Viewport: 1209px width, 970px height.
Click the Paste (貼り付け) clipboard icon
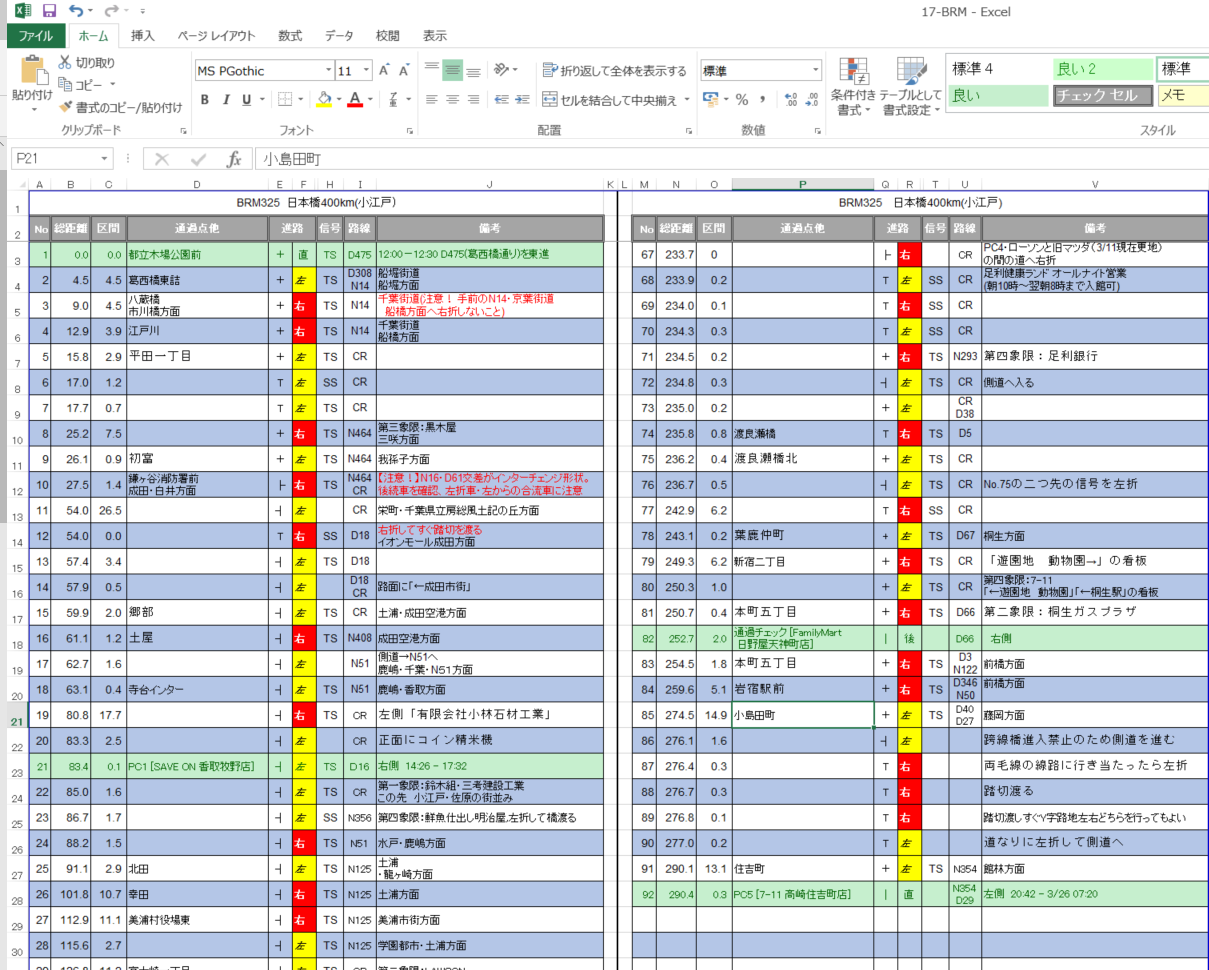[x=33, y=72]
